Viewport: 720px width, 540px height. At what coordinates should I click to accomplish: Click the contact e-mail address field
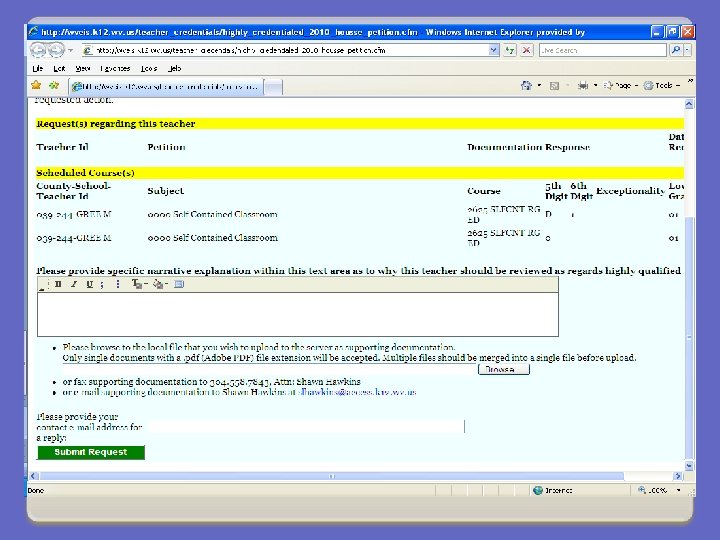(306, 427)
